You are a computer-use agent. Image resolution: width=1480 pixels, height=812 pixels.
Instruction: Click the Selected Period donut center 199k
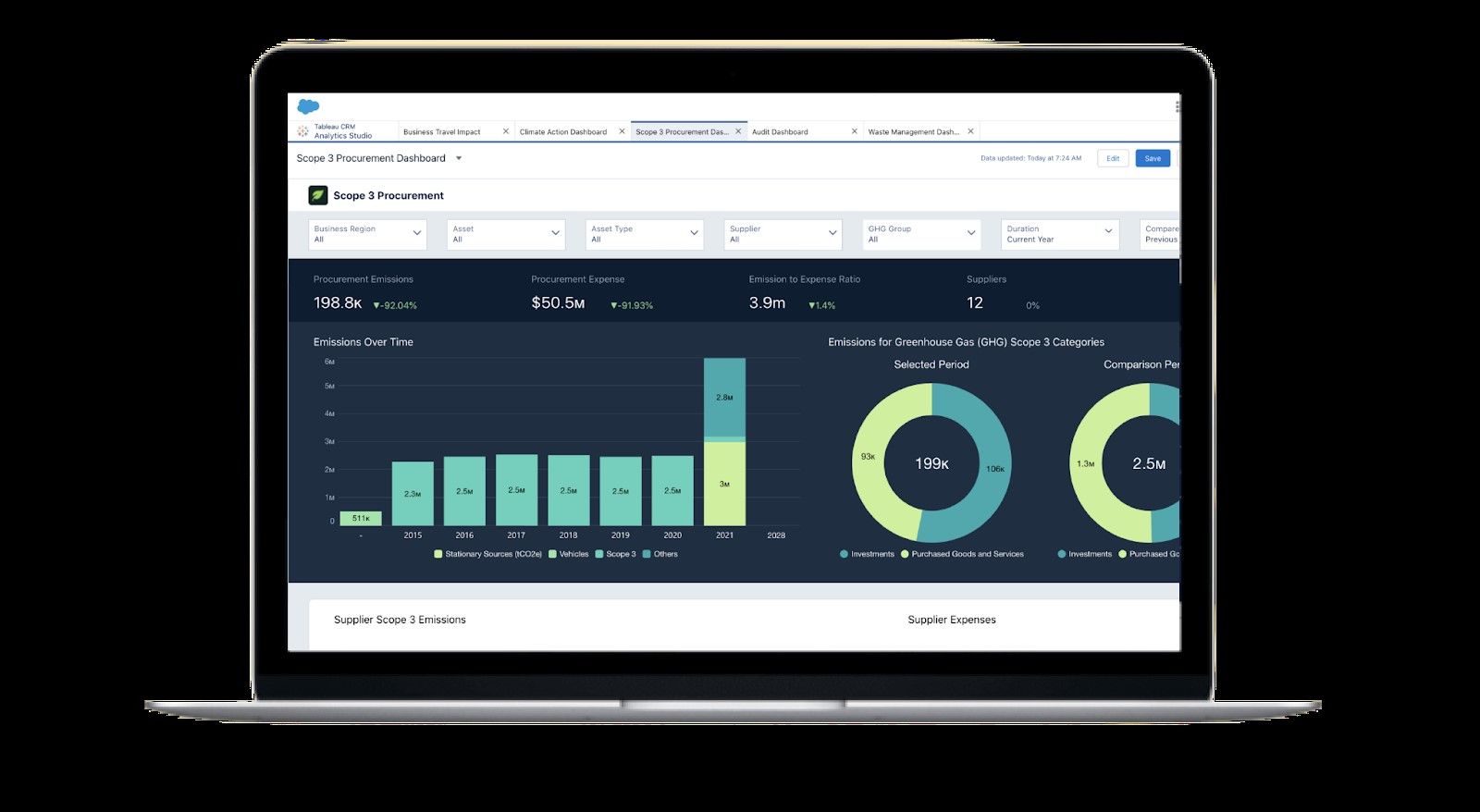tap(931, 463)
